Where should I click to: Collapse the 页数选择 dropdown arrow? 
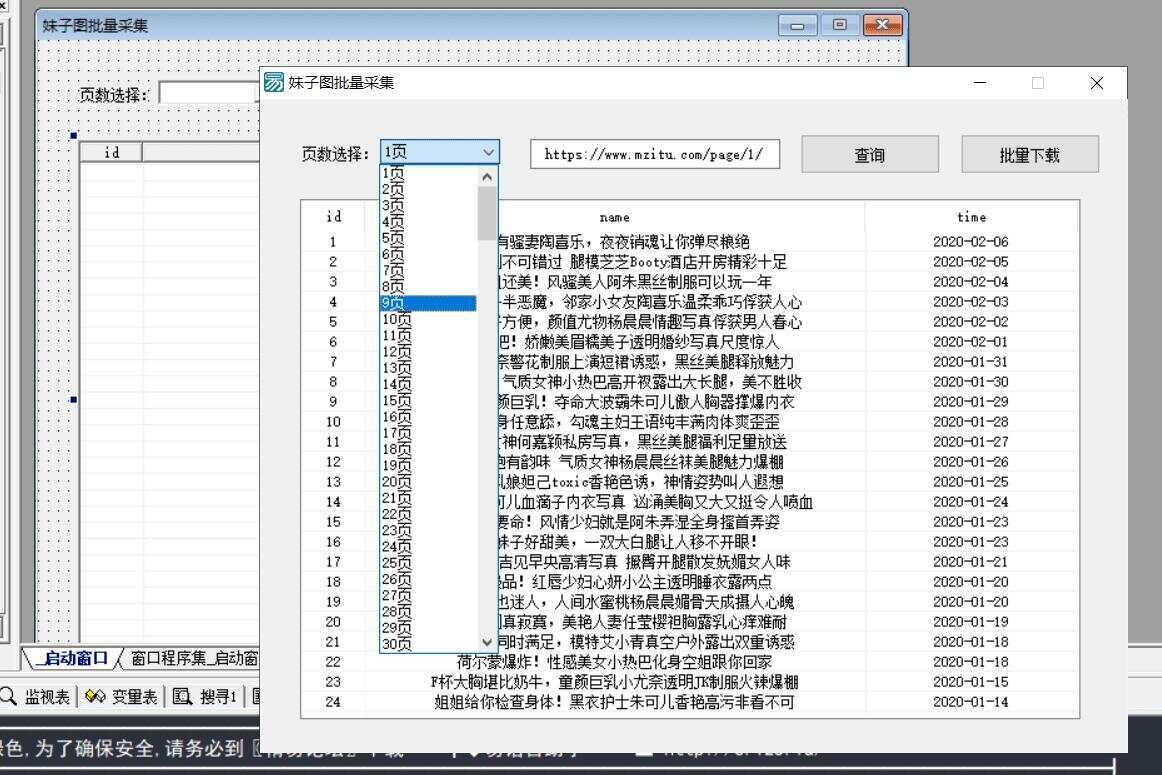pos(488,151)
